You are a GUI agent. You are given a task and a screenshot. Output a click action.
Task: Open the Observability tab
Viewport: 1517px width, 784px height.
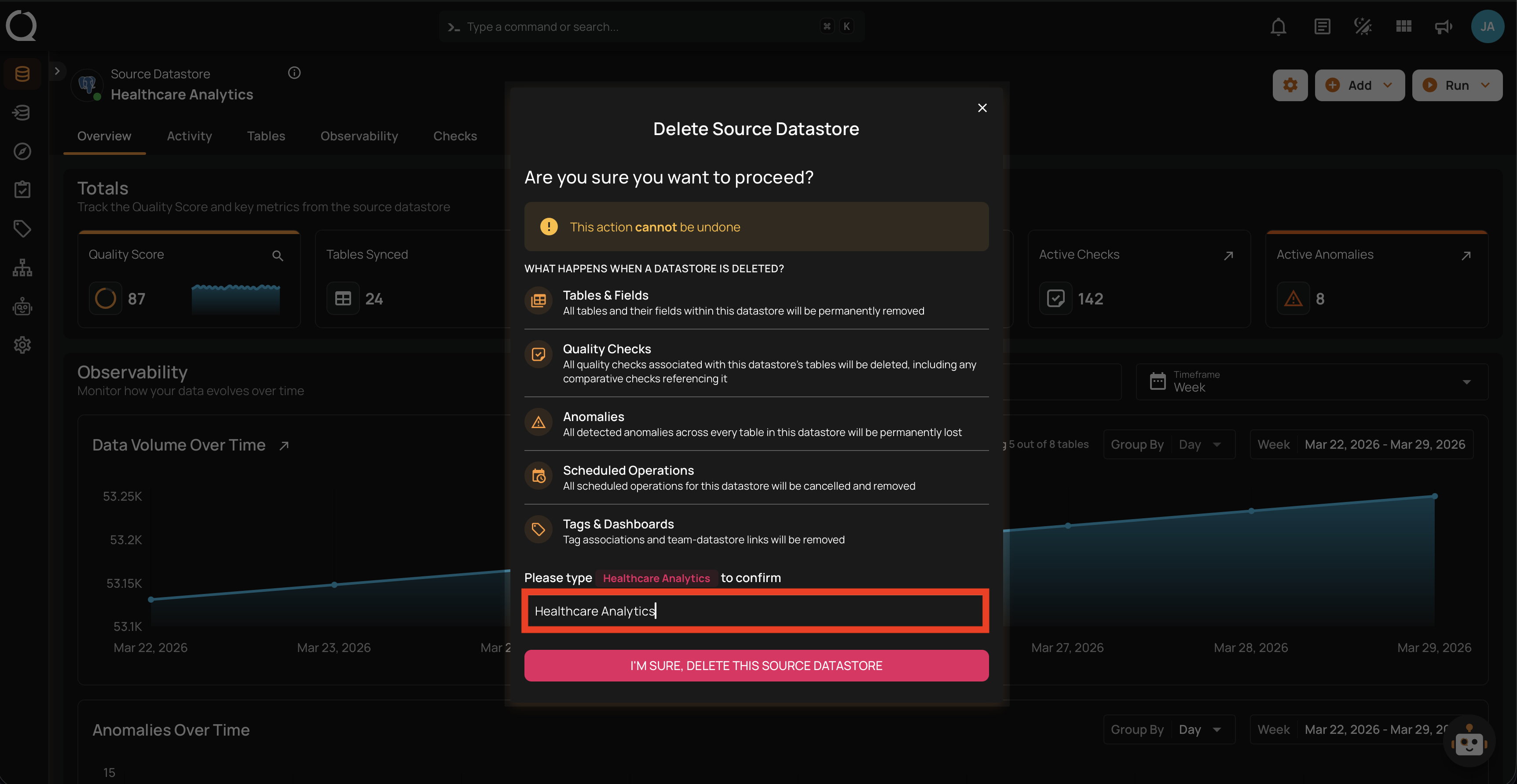(359, 136)
